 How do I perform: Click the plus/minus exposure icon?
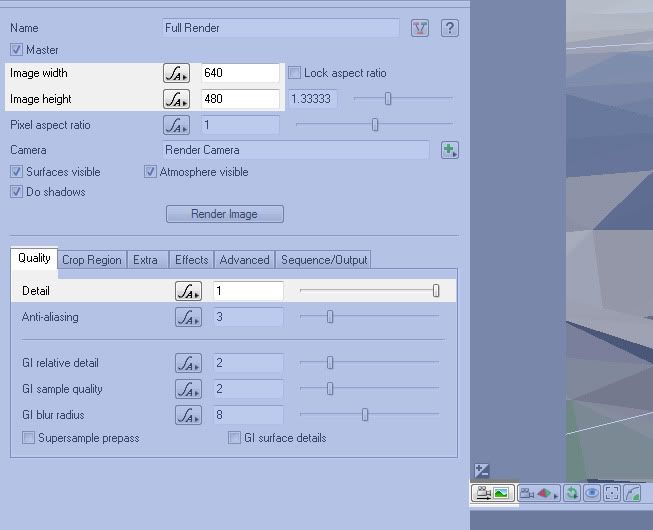click(x=481, y=470)
